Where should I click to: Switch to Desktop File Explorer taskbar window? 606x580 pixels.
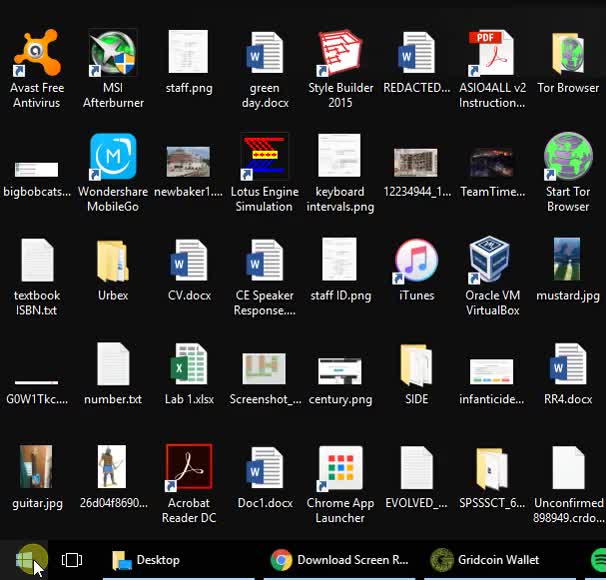tap(179, 560)
